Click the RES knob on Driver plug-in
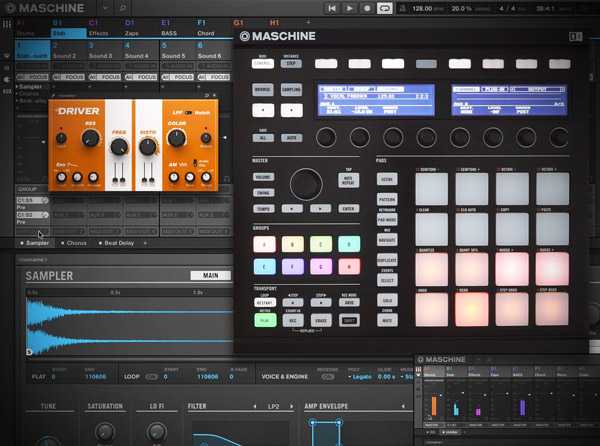The width and height of the screenshot is (600, 446). coord(90,138)
